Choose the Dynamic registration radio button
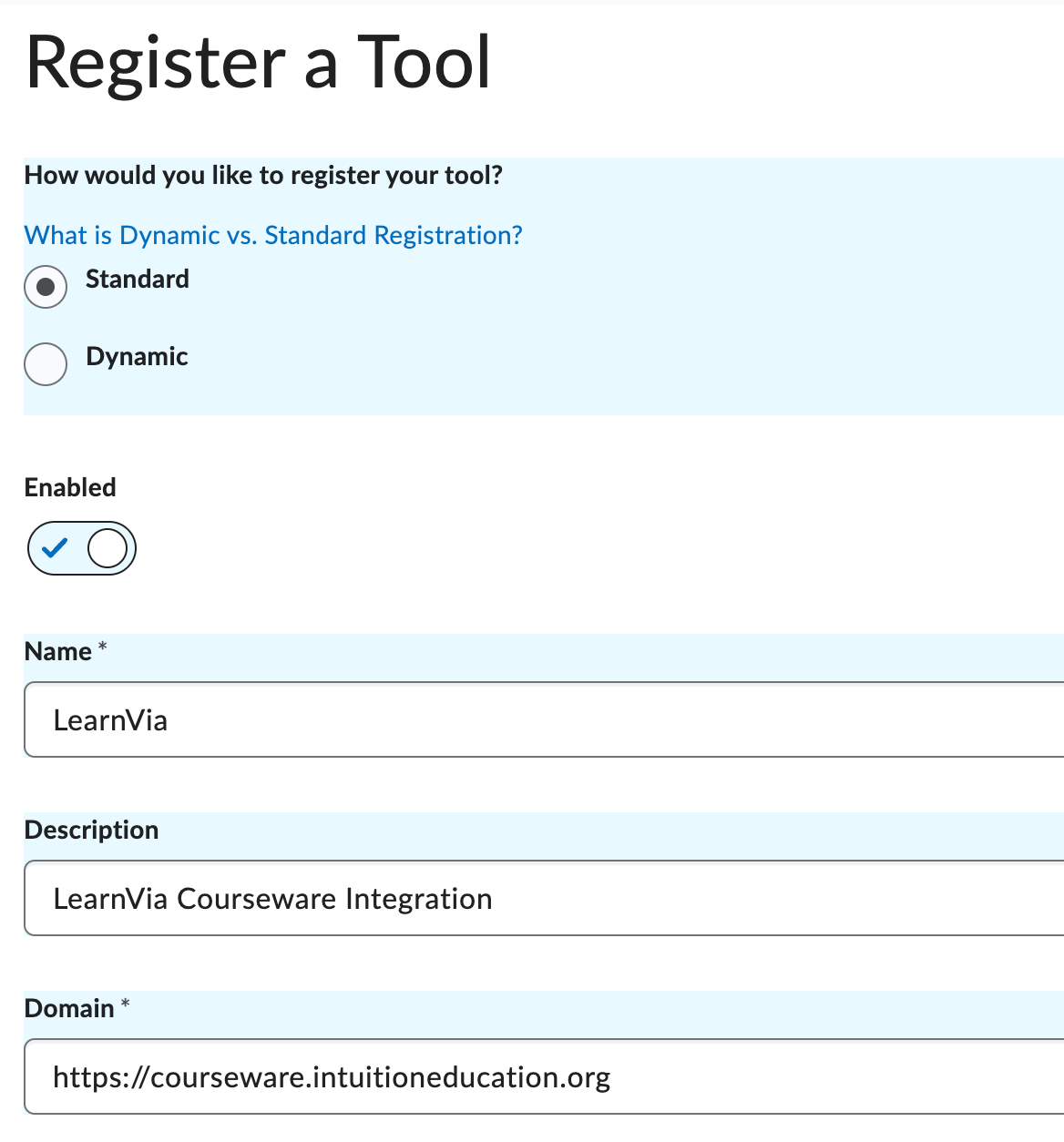 pos(46,364)
